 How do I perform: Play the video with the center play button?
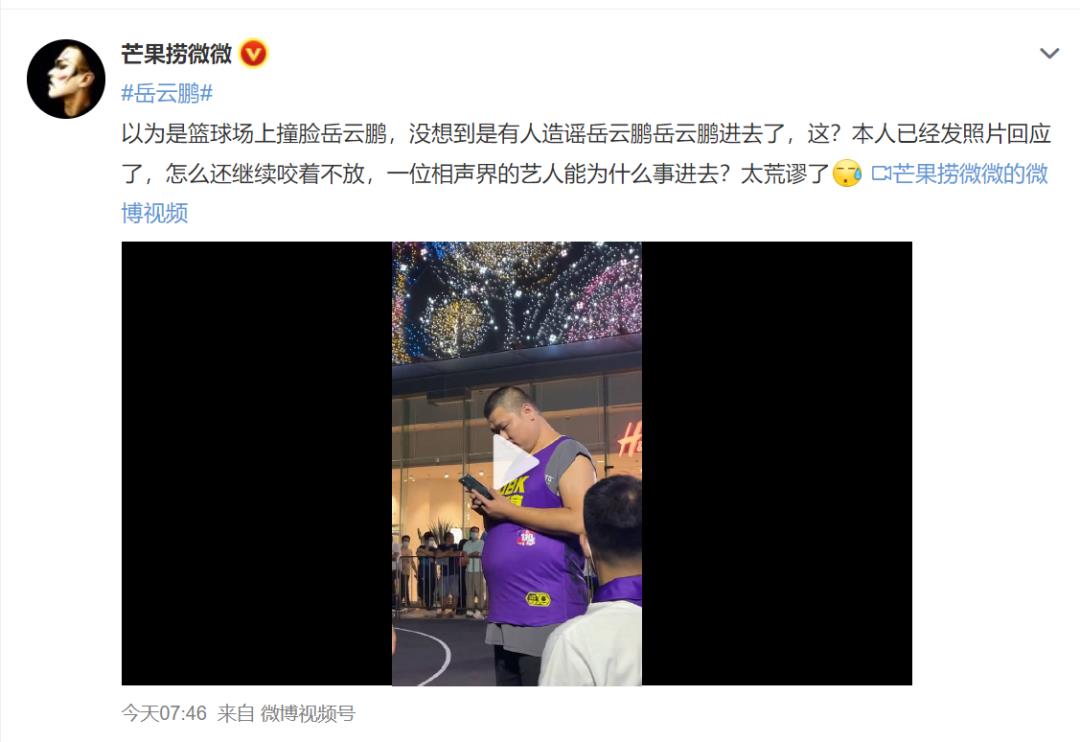(x=516, y=463)
